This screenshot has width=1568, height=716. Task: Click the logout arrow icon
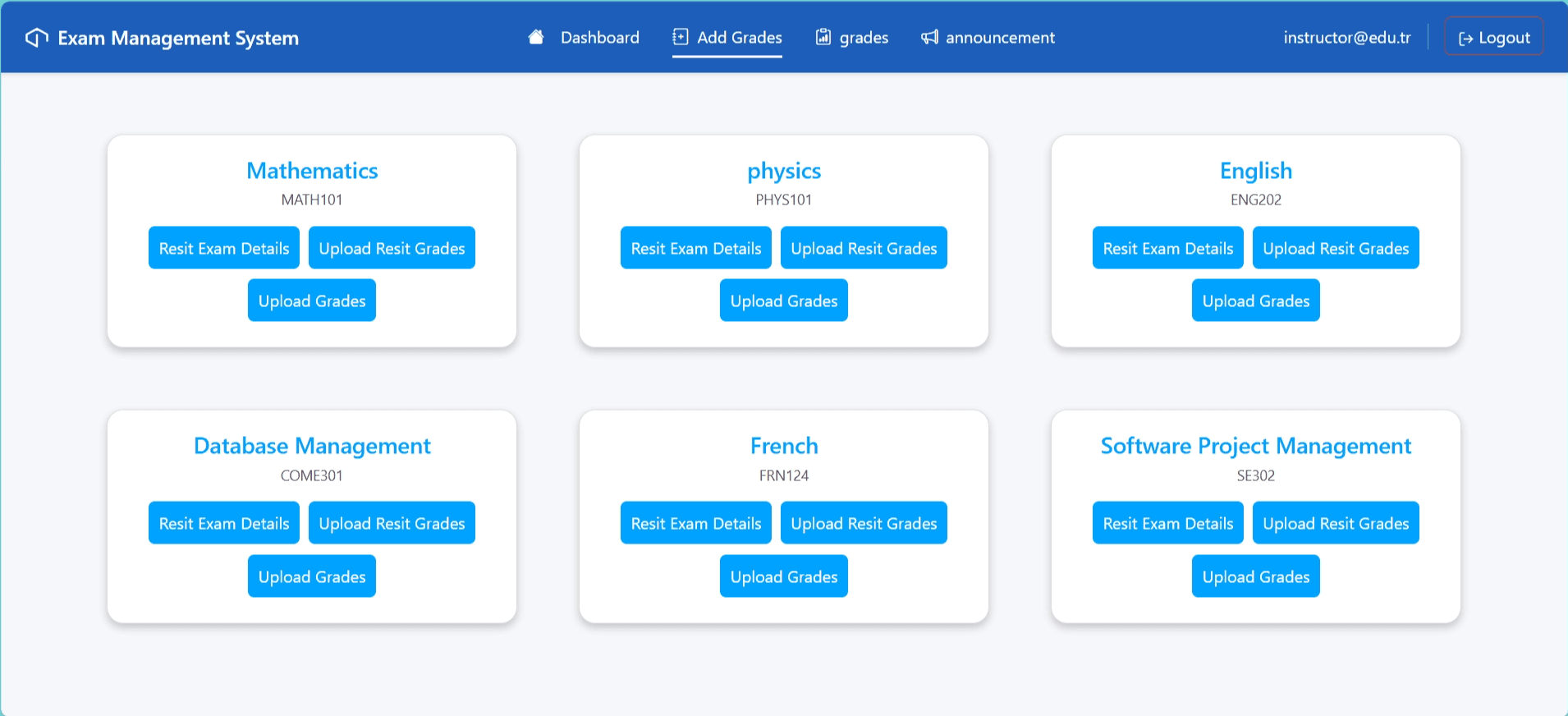(x=1465, y=38)
